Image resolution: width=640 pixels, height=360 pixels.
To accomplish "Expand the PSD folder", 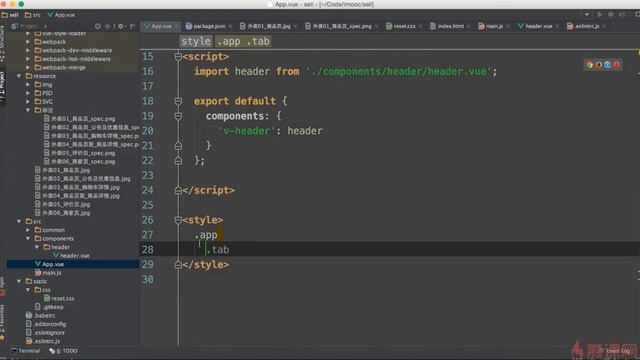I will 28,93.
